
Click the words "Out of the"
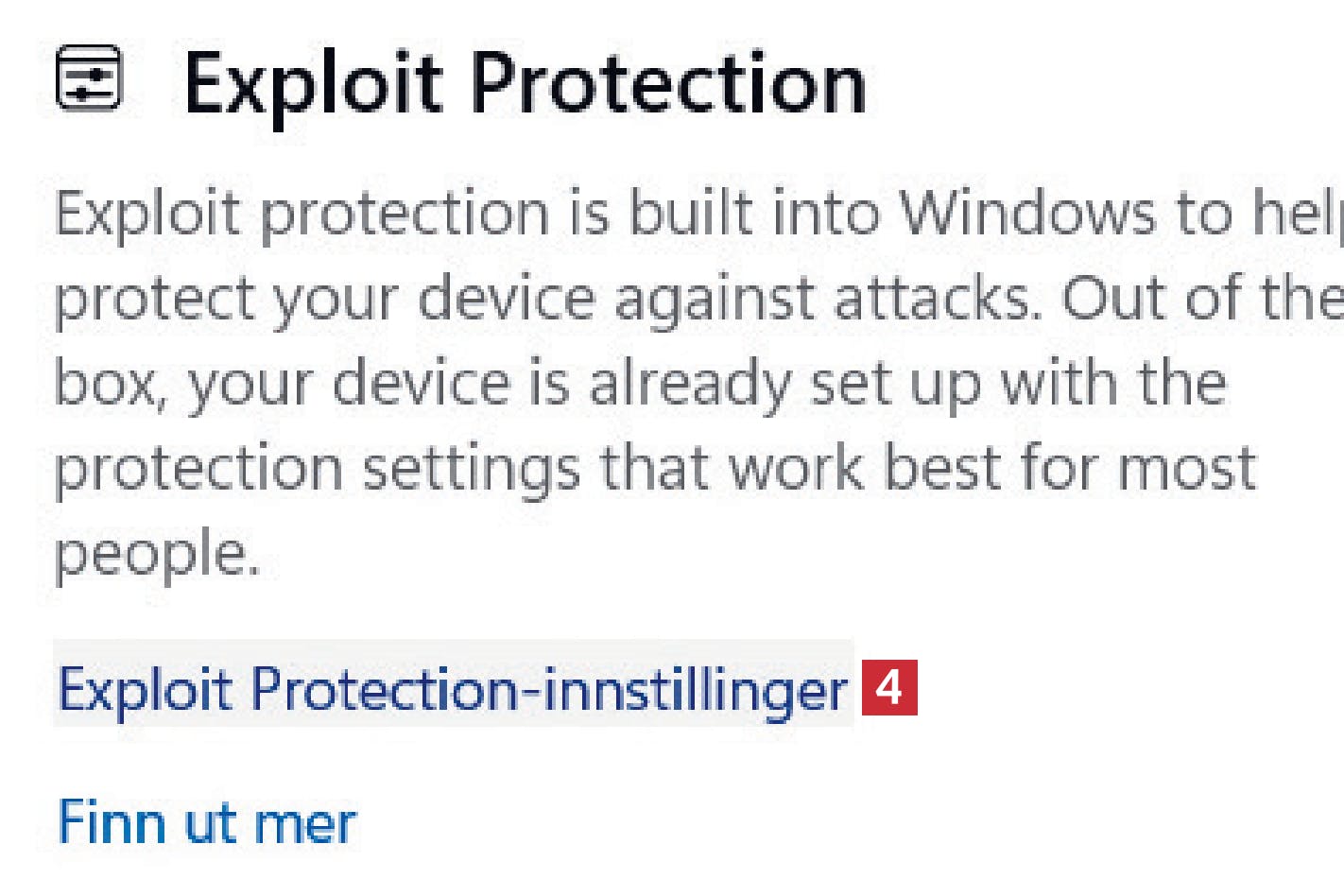(x=1202, y=298)
